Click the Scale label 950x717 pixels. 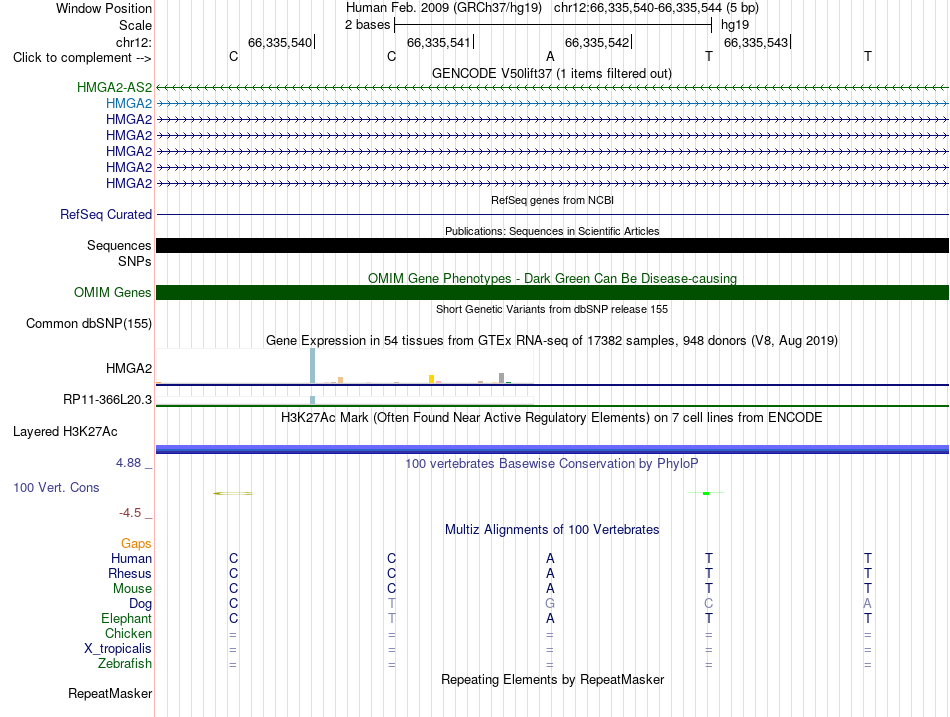click(136, 25)
